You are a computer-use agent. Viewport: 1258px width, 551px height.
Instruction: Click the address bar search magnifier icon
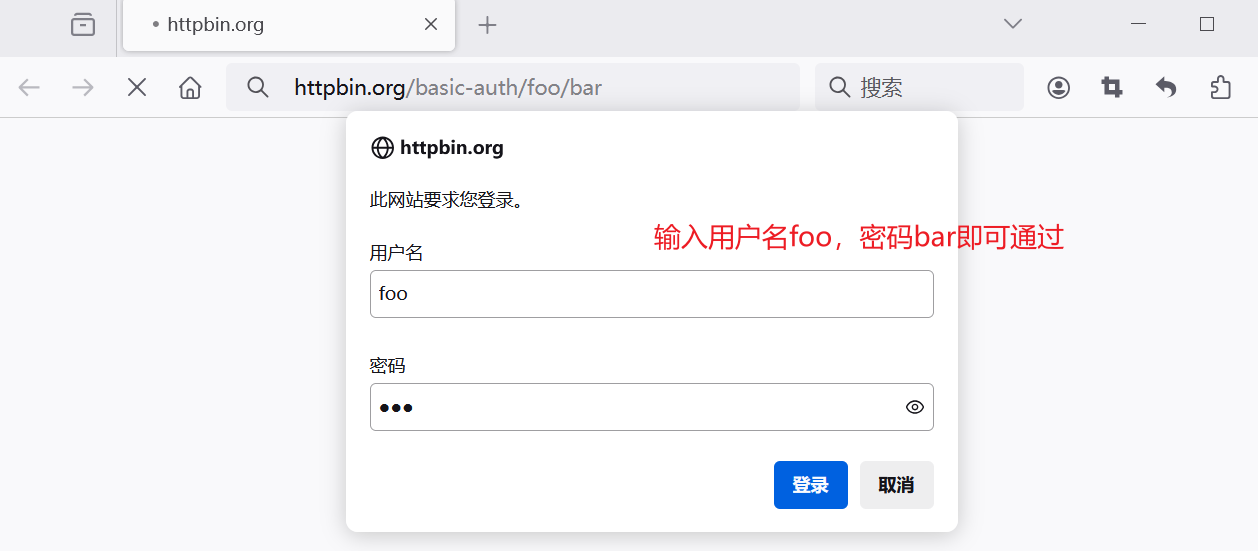[258, 87]
